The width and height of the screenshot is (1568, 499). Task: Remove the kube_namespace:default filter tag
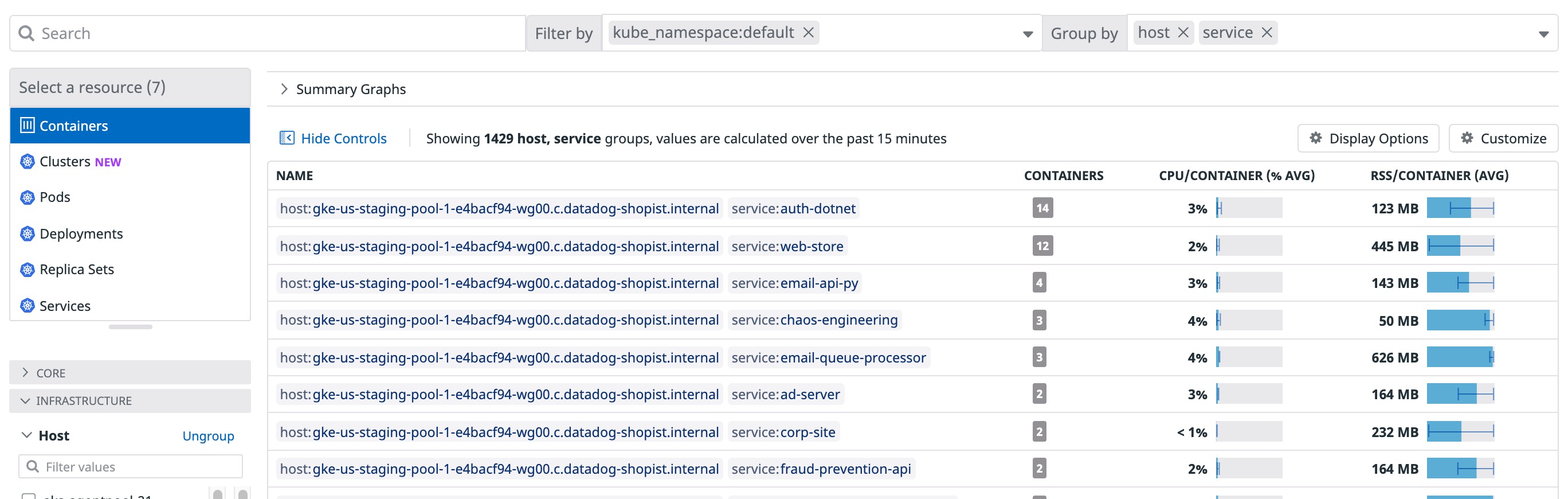click(x=808, y=32)
